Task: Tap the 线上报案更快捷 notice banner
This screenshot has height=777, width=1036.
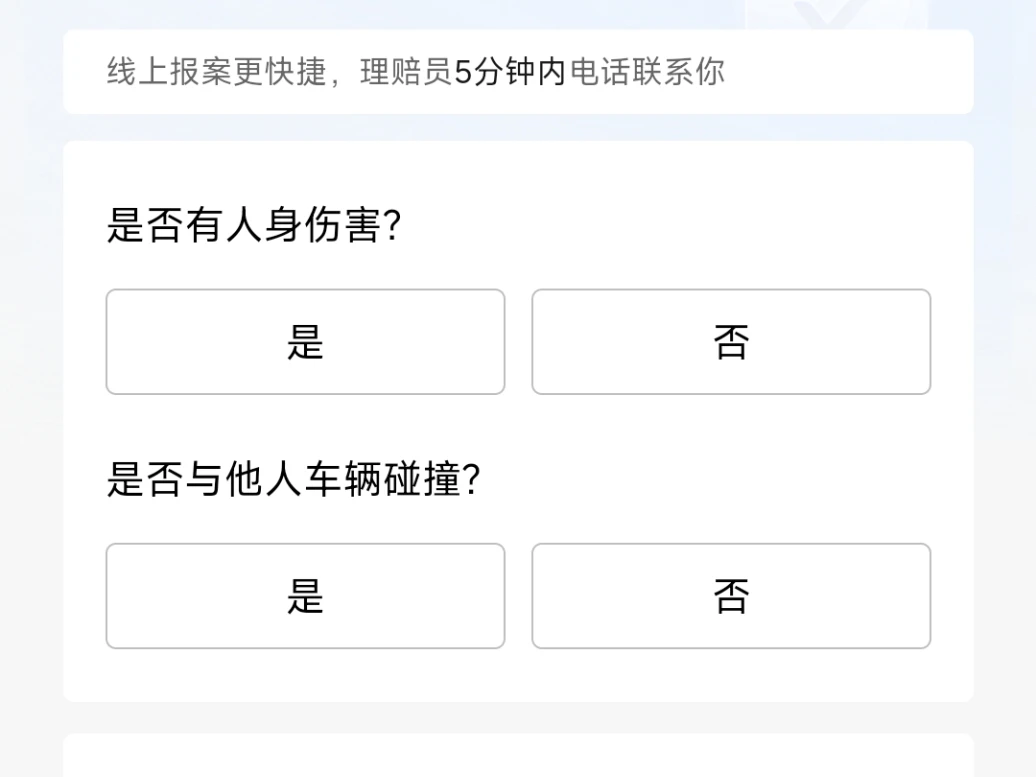Action: [x=517, y=72]
